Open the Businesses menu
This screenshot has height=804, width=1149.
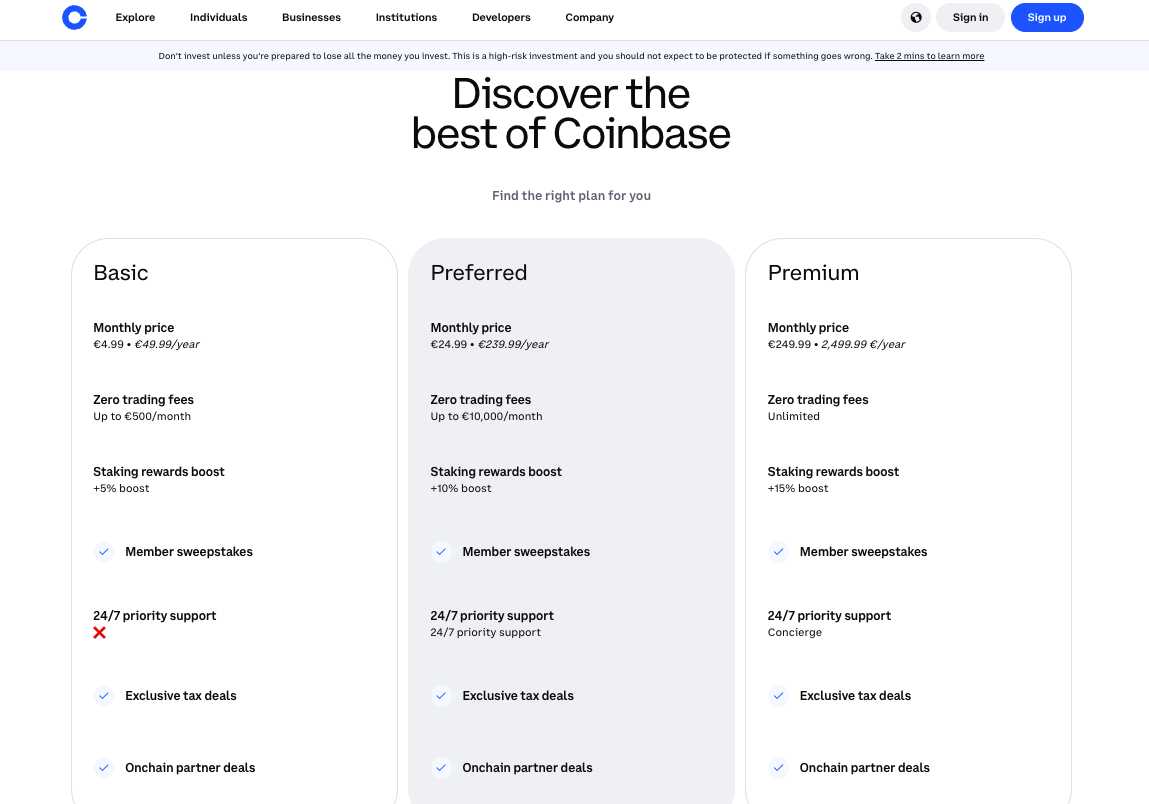tap(311, 17)
